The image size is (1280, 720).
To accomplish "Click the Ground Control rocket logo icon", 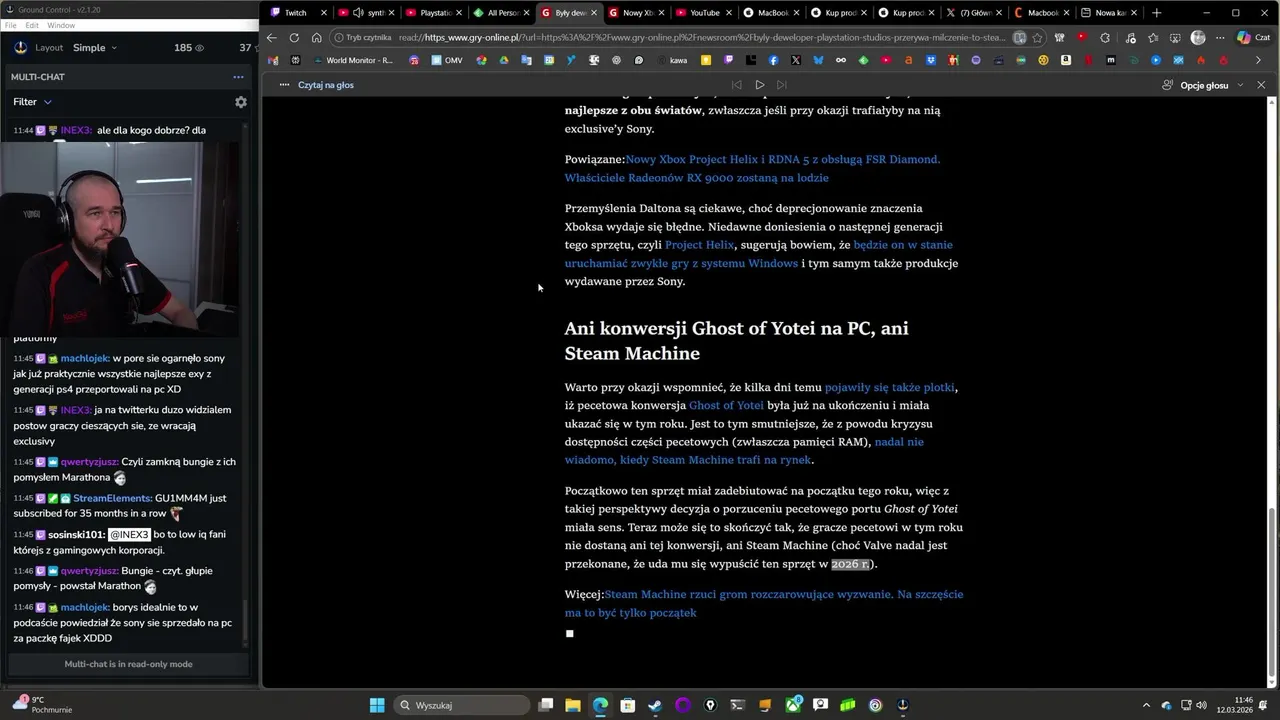I will pyautogui.click(x=21, y=48).
